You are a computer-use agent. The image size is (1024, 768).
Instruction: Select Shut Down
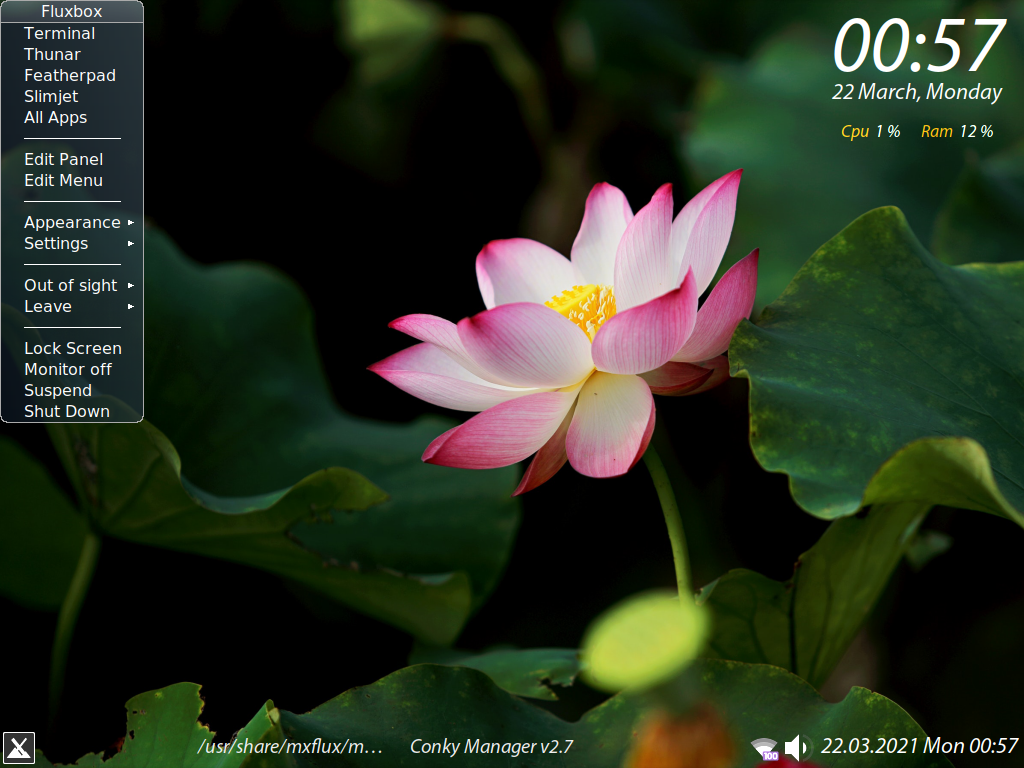point(72,411)
